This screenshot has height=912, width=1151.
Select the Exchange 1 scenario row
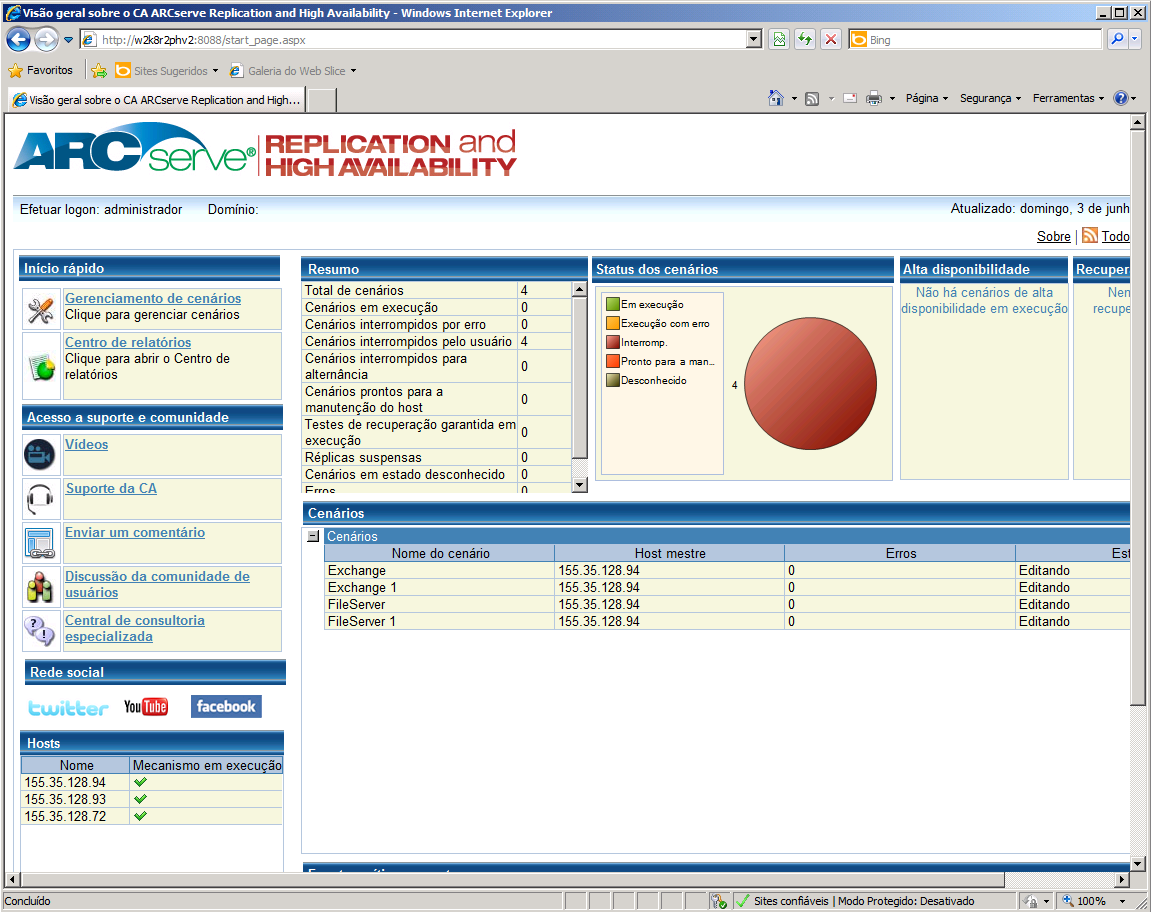click(x=363, y=588)
